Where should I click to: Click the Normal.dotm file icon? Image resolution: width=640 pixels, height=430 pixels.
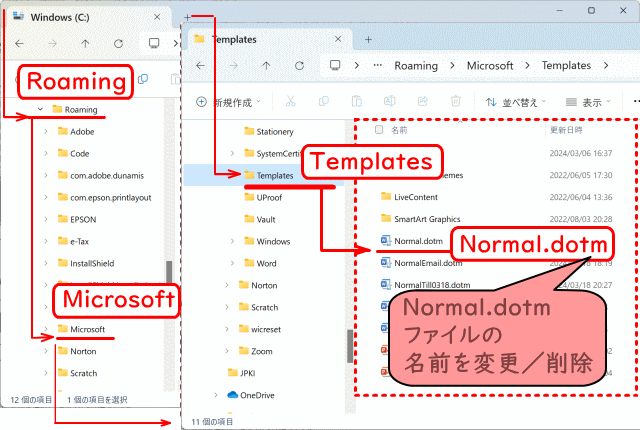pyautogui.click(x=386, y=240)
